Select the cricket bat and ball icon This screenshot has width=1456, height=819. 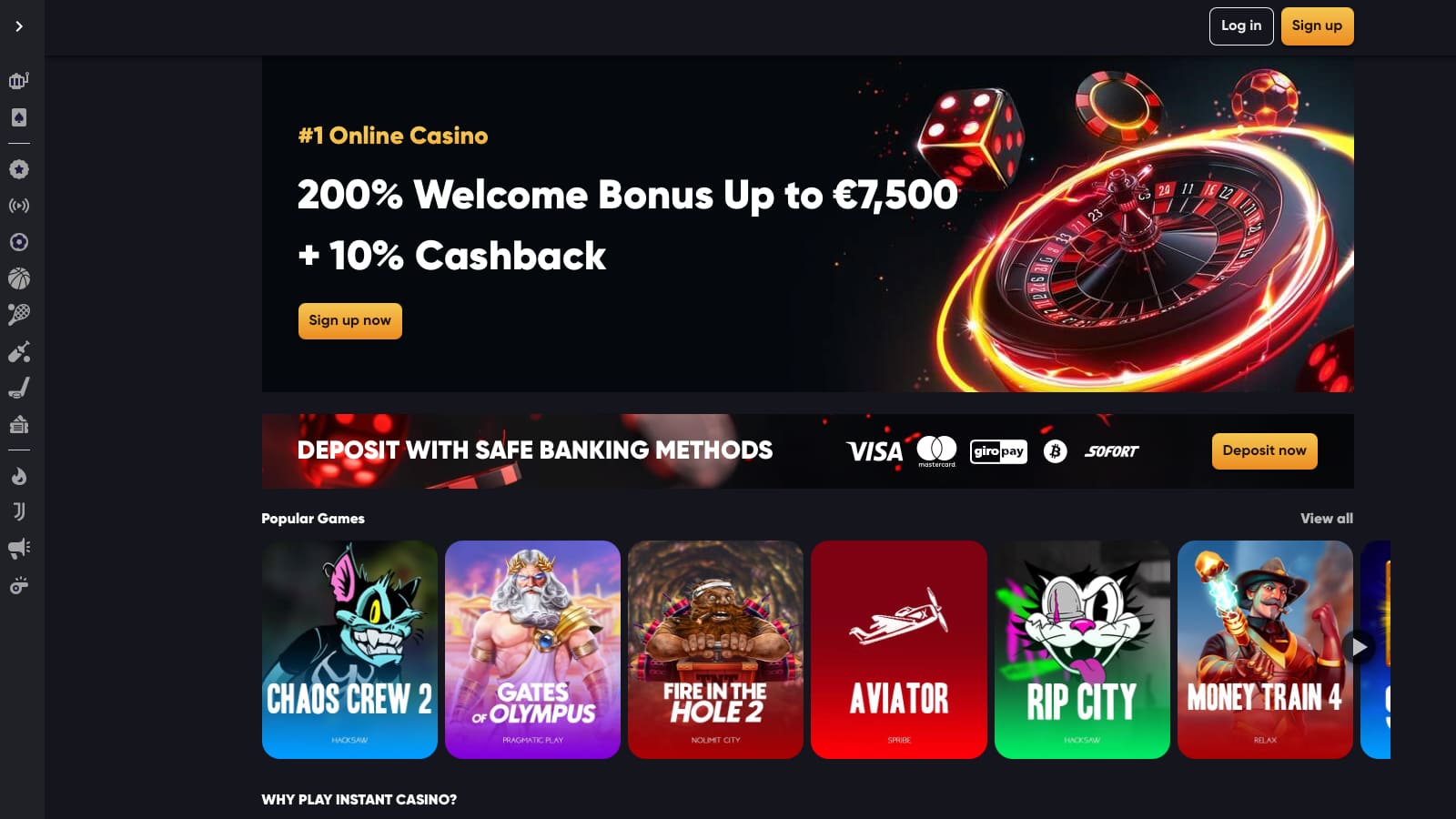[x=19, y=351]
